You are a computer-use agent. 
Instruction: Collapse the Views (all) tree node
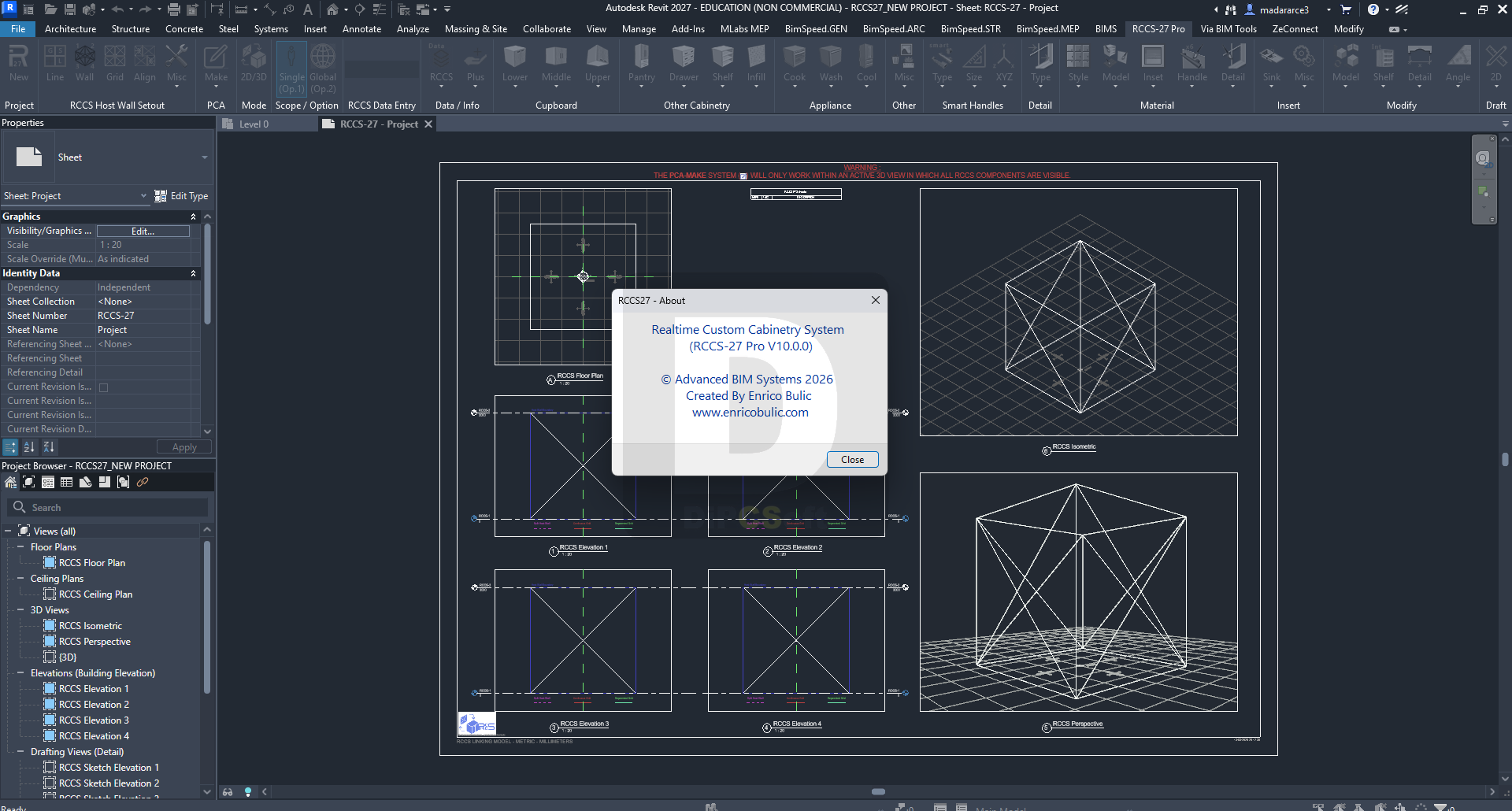[8, 531]
